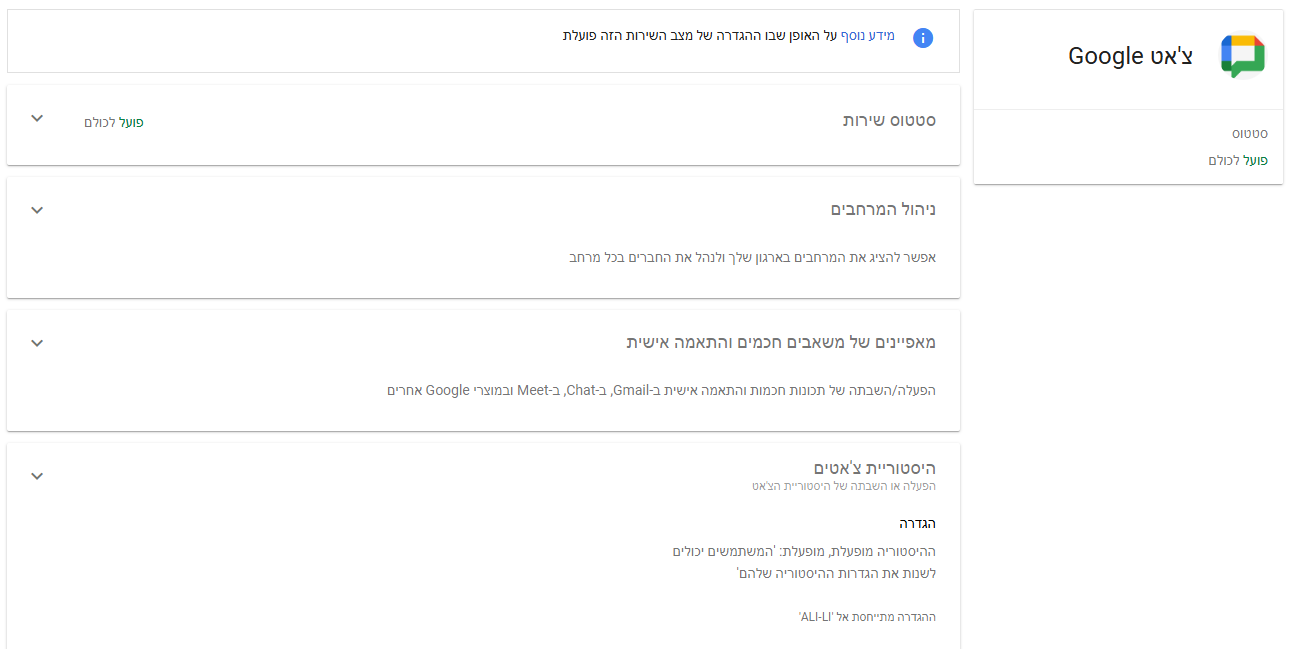Click the Google Chat logo icon

1242,56
